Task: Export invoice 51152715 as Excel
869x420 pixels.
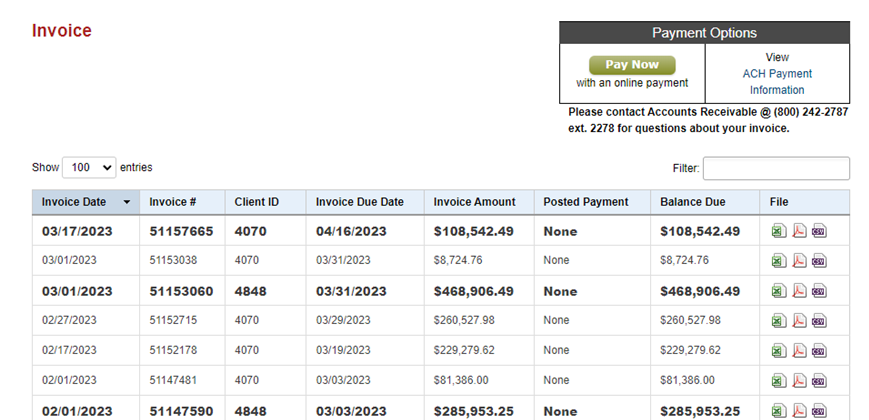Action: [x=778, y=321]
